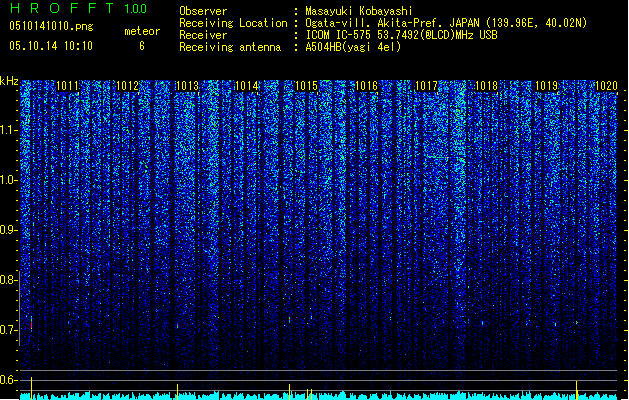Click the 0.6 kHz axis label
Viewport: 629px width, 400px height.
click(9, 380)
